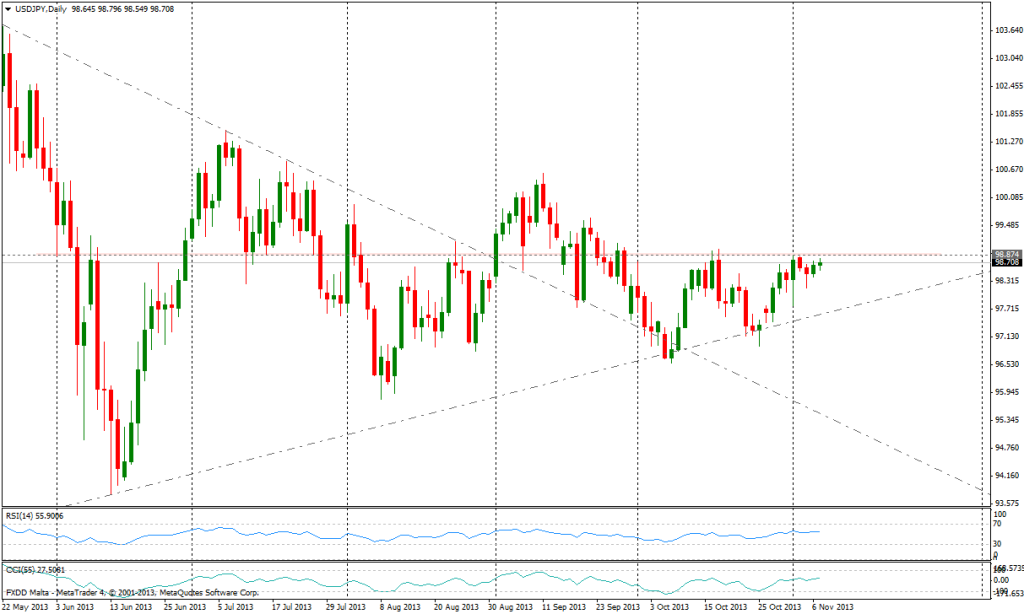
Task: Click the last green candle on chart
Action: point(821,264)
